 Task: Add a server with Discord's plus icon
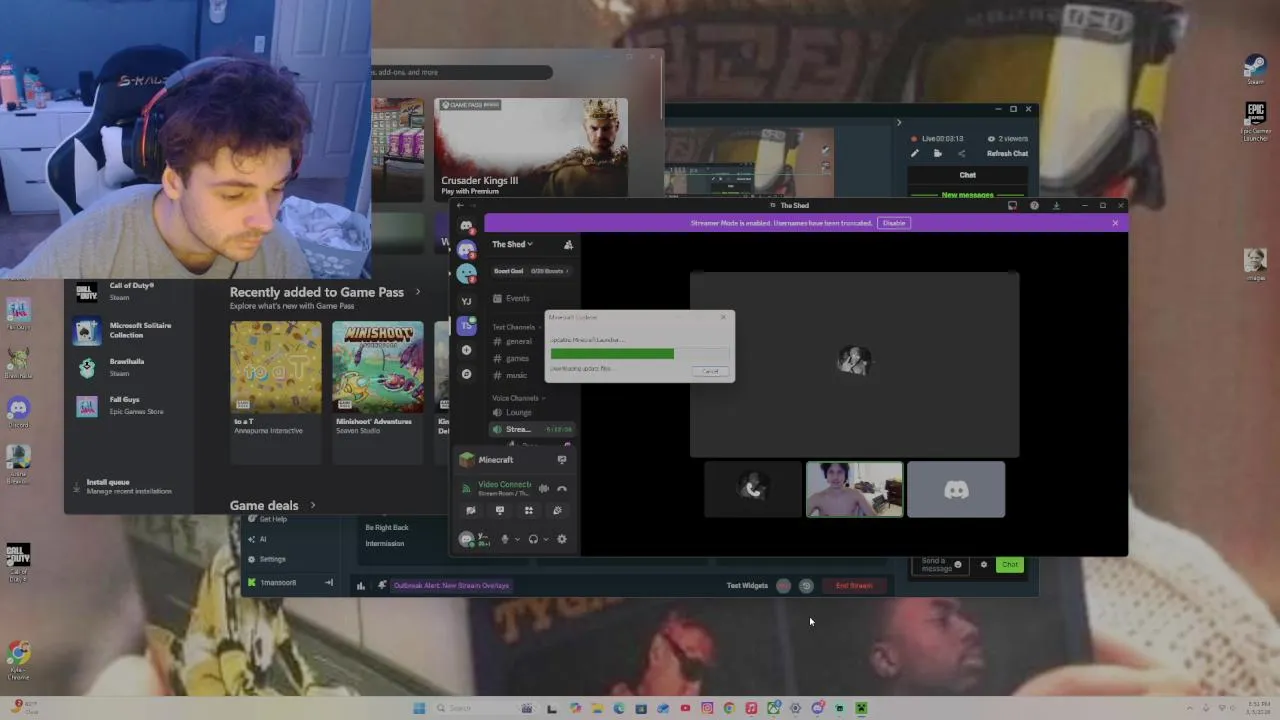[466, 350]
